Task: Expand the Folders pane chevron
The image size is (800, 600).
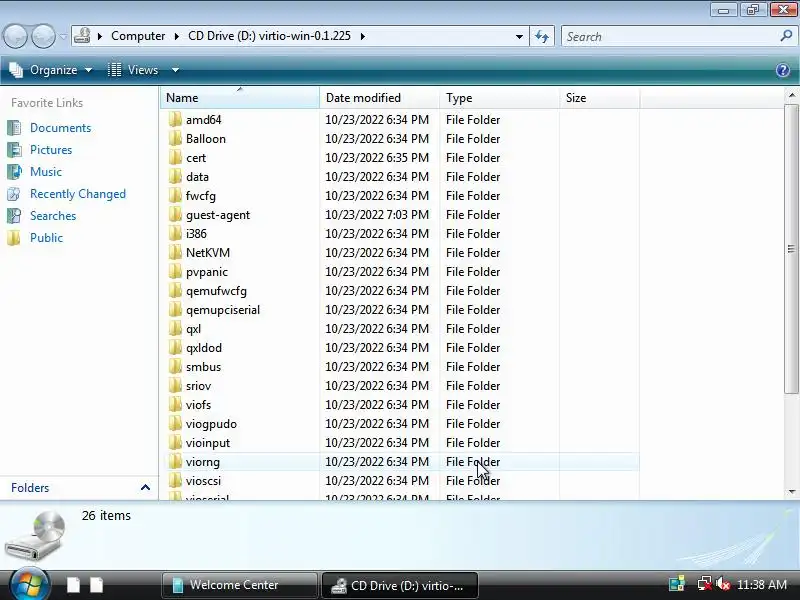Action: click(x=145, y=488)
